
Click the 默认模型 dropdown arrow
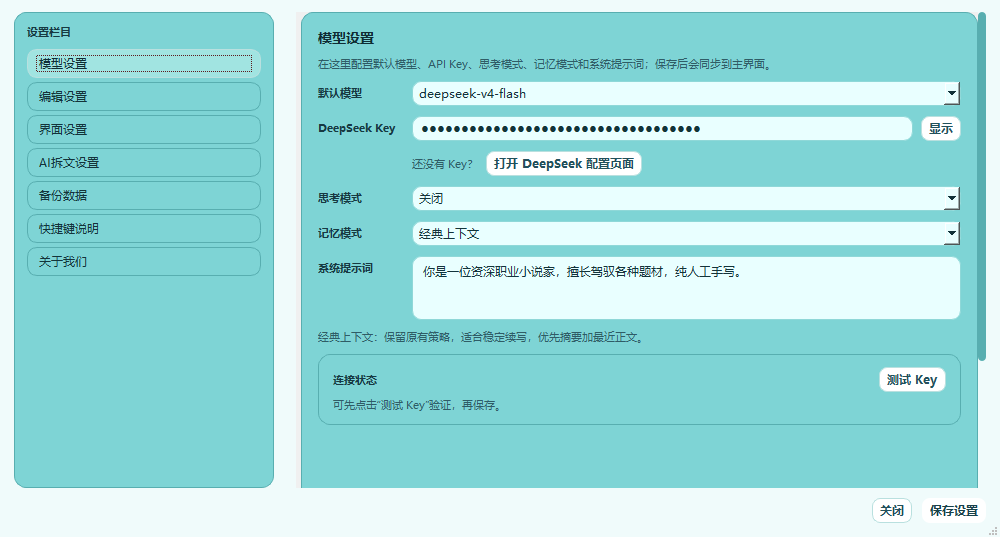click(952, 94)
